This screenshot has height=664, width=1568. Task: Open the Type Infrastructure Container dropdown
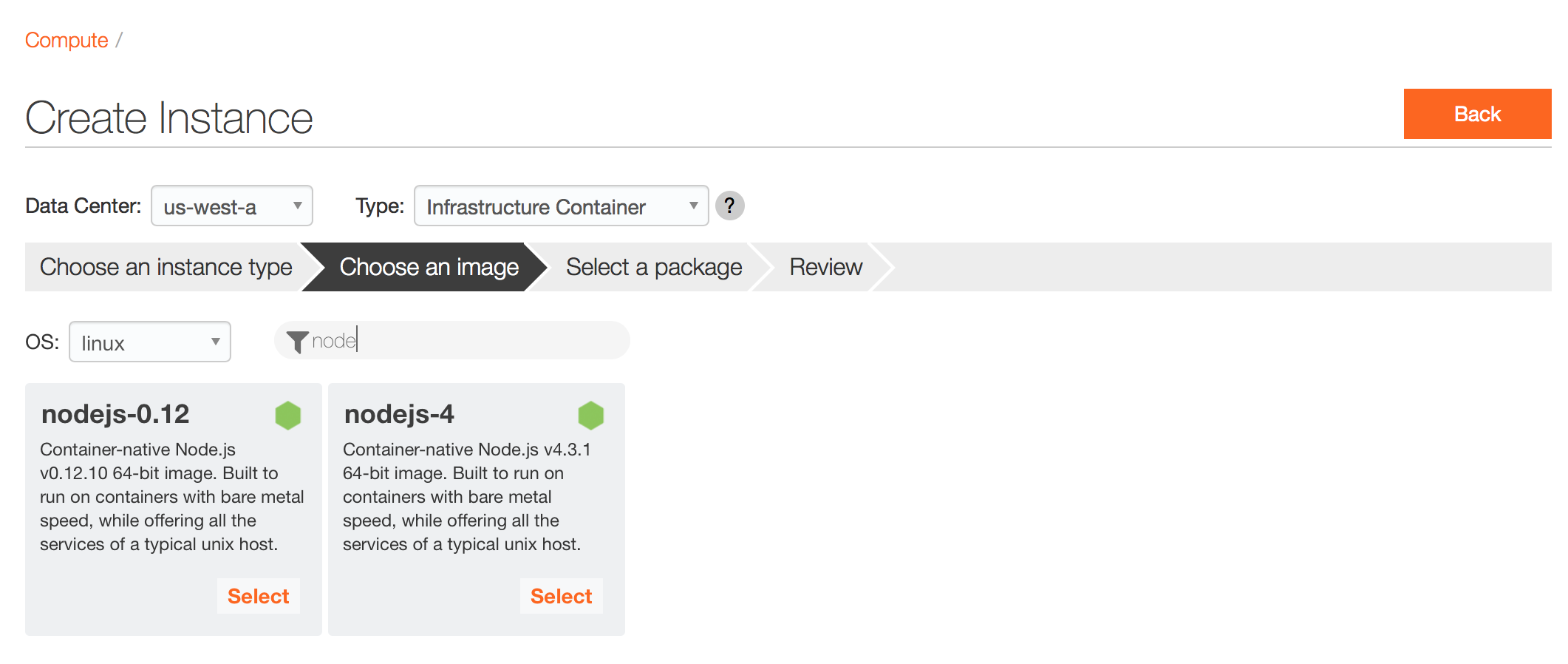(x=562, y=206)
